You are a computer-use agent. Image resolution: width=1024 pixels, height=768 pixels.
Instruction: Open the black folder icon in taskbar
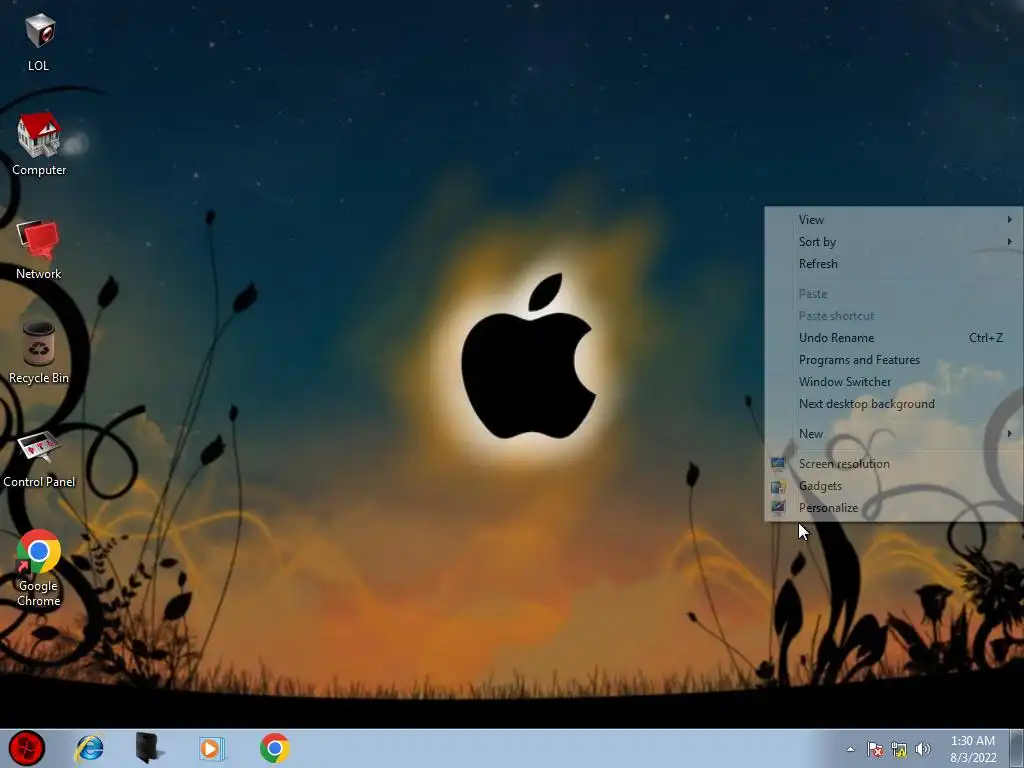(149, 748)
